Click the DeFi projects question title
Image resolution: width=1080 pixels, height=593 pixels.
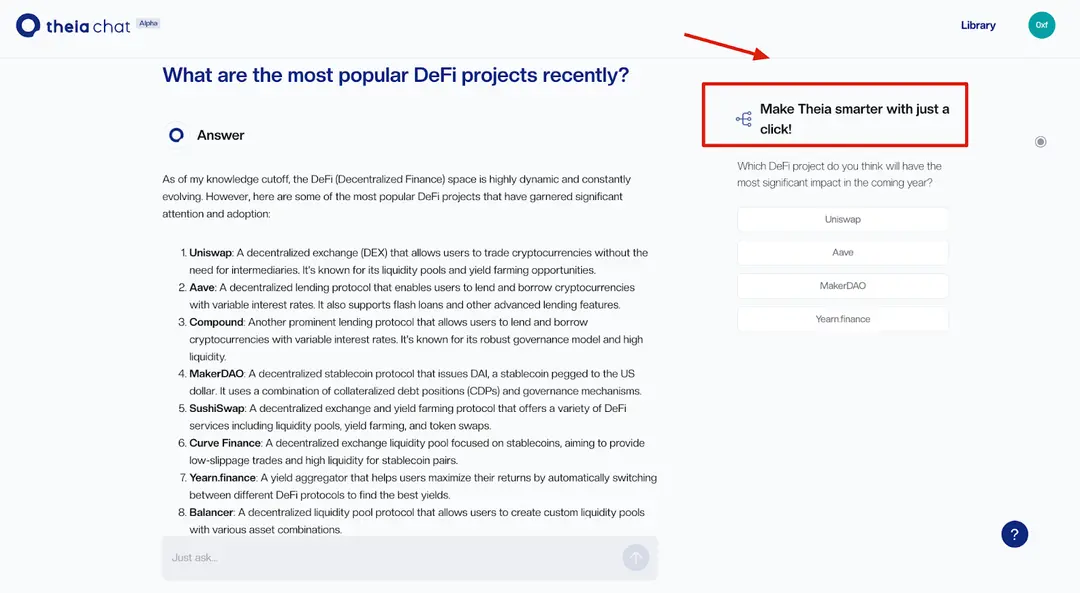(x=395, y=74)
